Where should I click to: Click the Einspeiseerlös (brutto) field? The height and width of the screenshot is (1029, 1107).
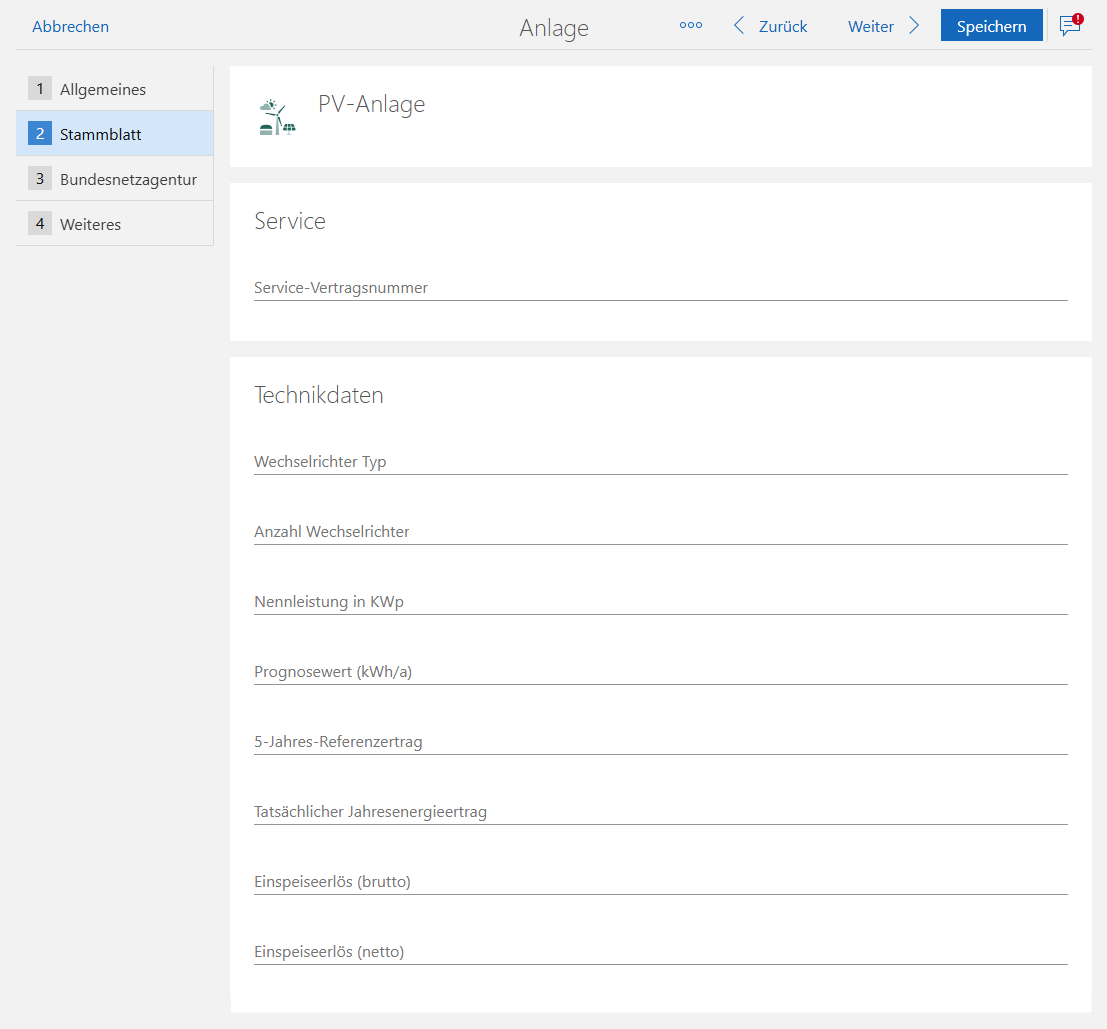660,882
